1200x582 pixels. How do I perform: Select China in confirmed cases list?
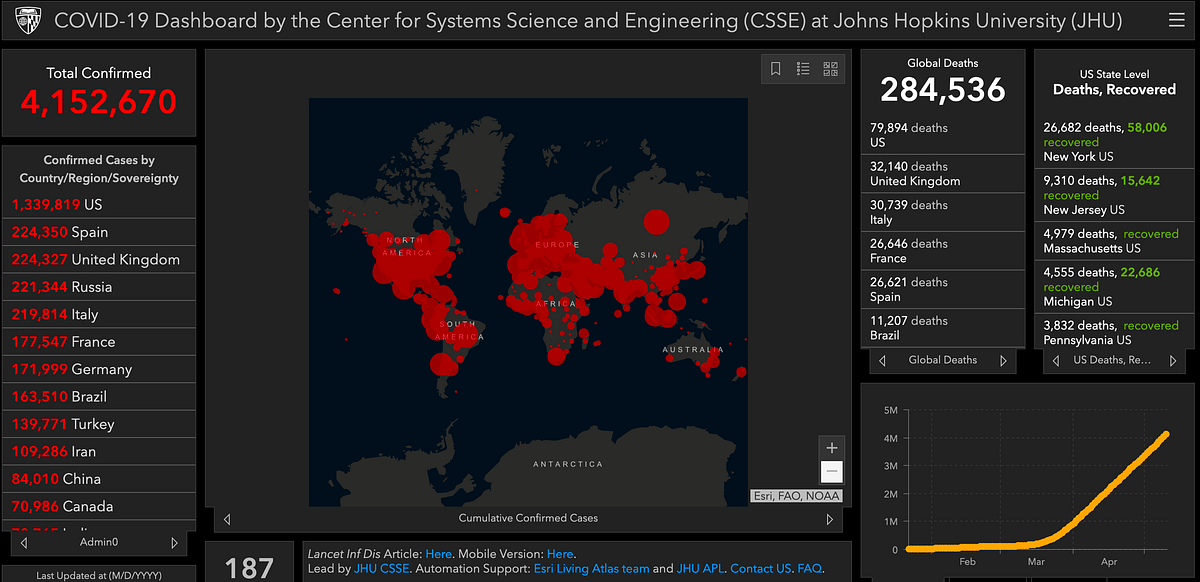coord(98,479)
